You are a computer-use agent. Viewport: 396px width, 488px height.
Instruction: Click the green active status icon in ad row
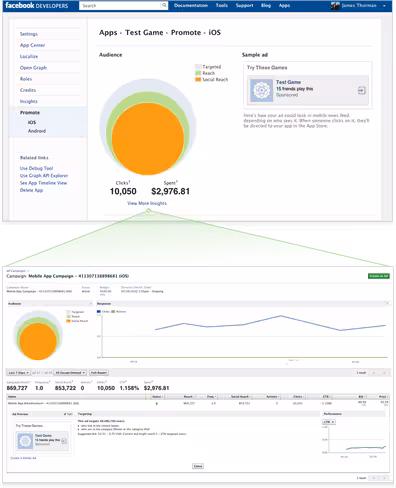point(157,404)
